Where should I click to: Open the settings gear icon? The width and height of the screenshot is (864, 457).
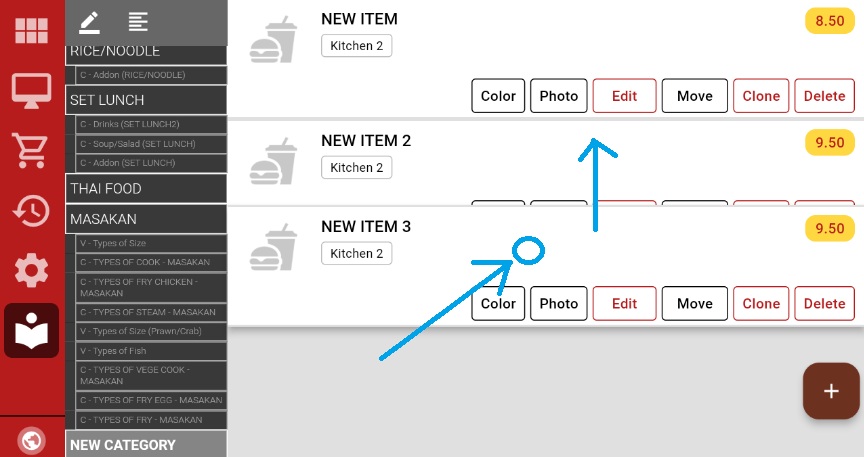click(x=32, y=270)
